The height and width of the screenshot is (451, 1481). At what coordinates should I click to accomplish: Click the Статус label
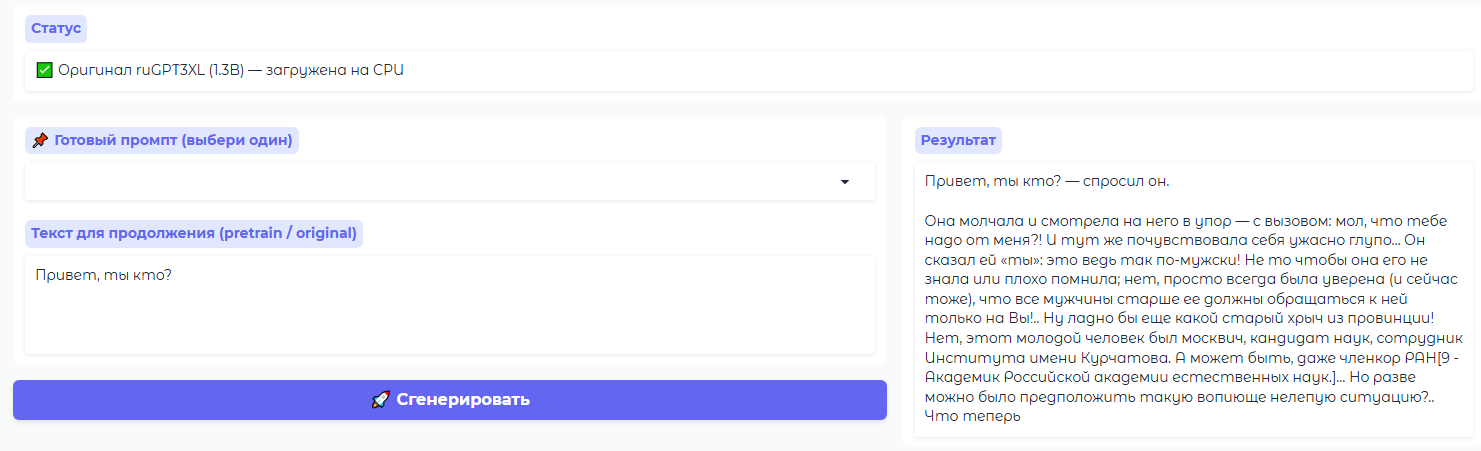coord(56,28)
